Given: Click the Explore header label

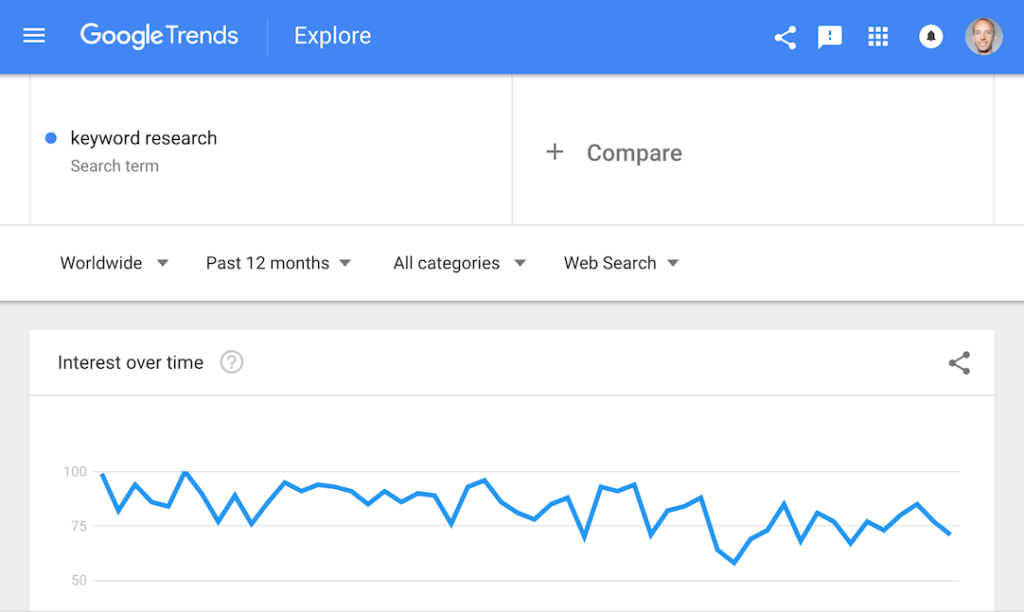Looking at the screenshot, I should (x=332, y=36).
